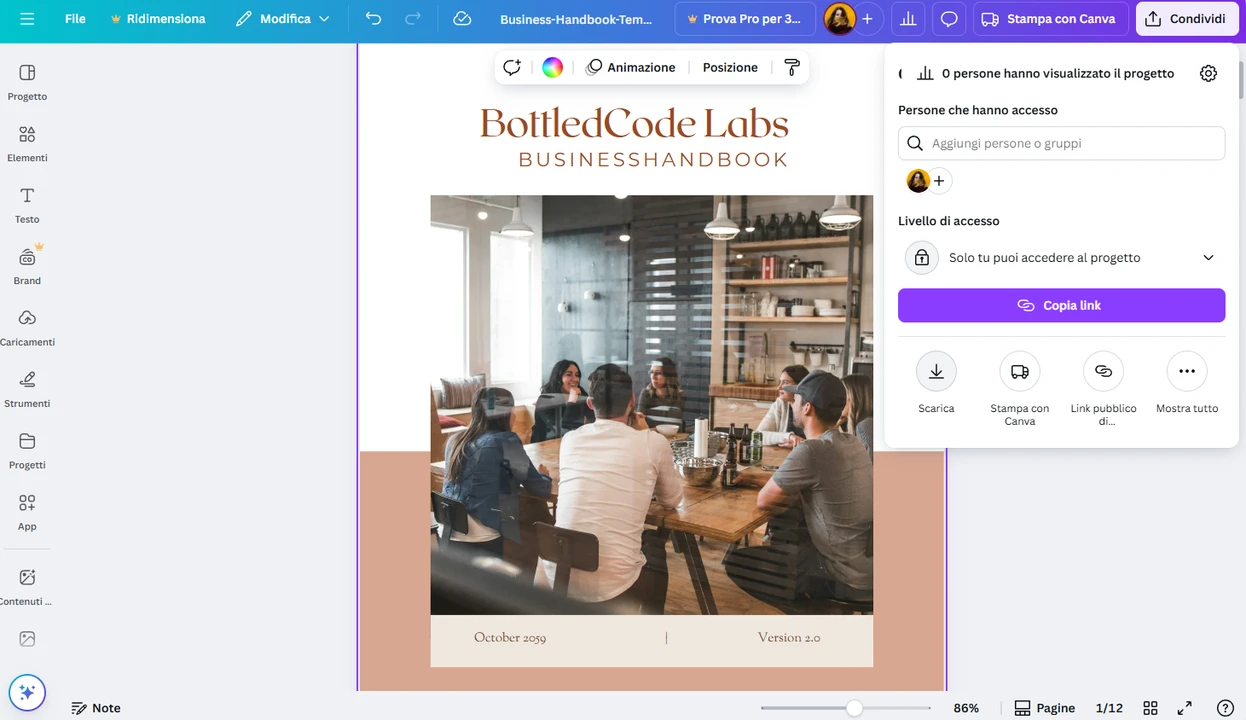Screen dimensions: 1246x720
Task: Open the Note panel at bottom
Action: pos(96,708)
